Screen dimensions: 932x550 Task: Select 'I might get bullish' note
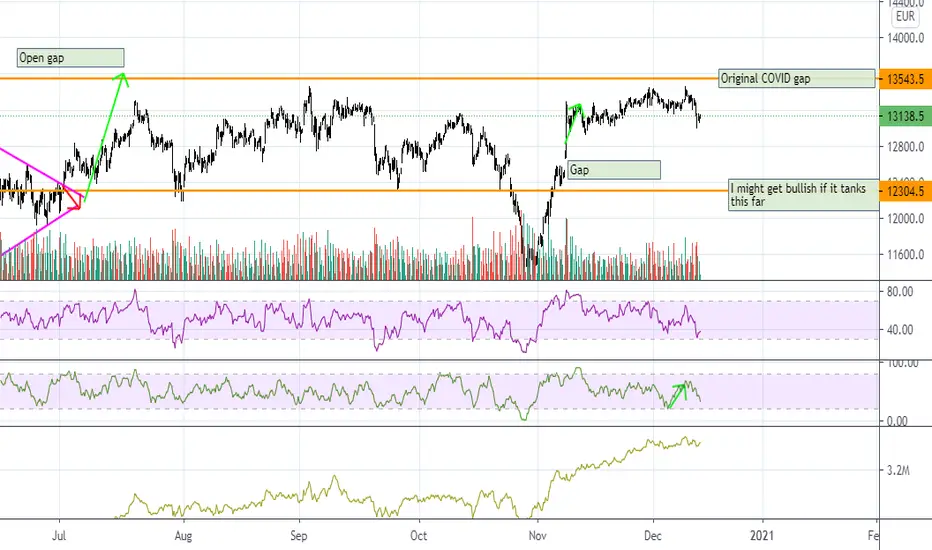(804, 195)
